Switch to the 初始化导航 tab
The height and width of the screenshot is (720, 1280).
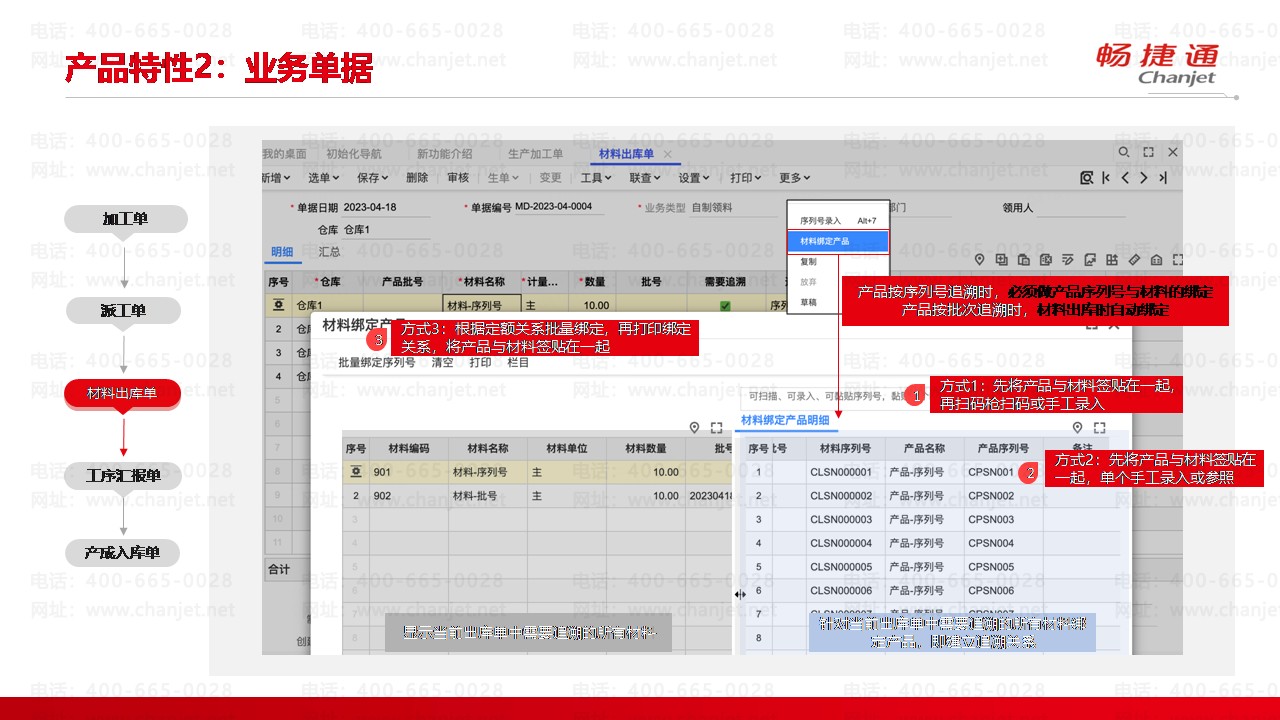[354, 154]
